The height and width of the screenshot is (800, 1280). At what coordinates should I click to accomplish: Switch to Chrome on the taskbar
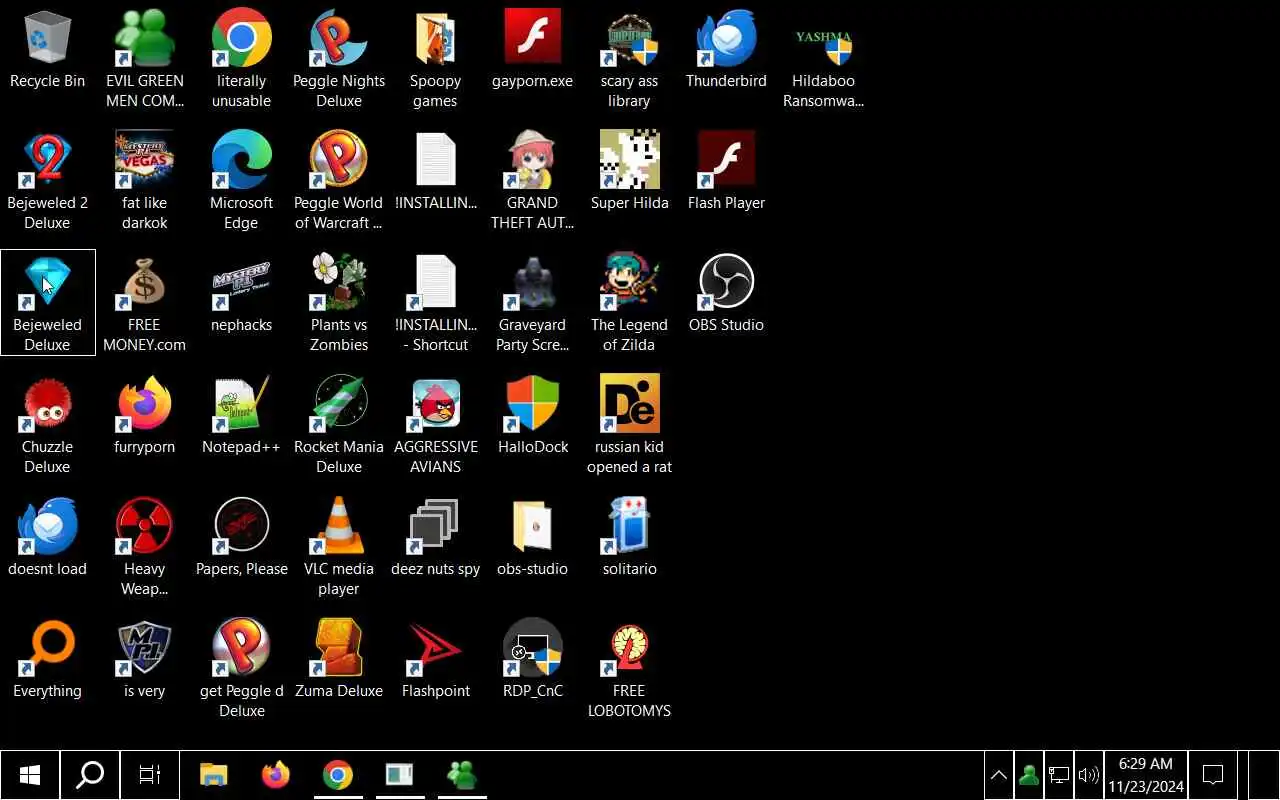(x=337, y=775)
